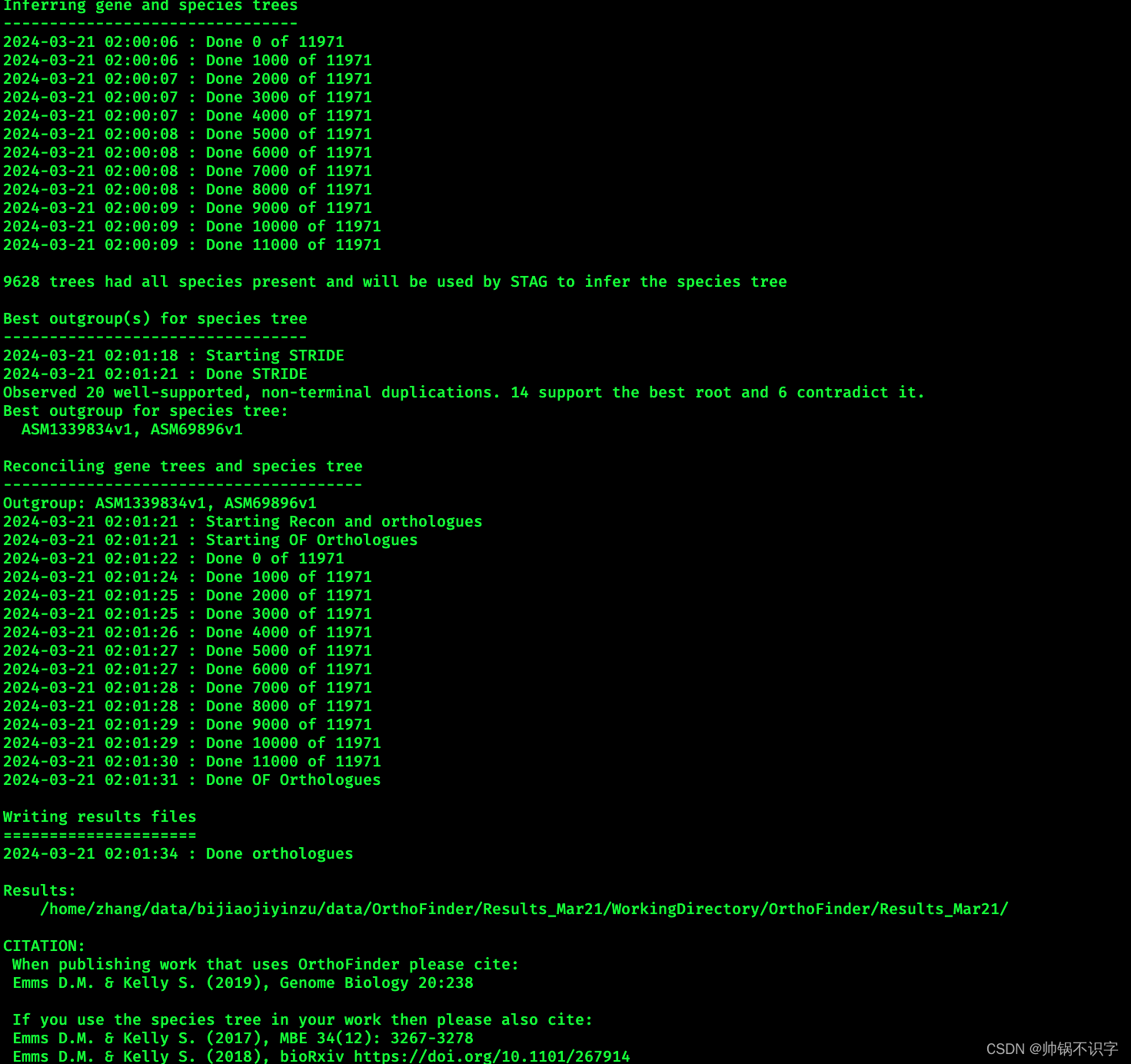The image size is (1131, 1064).
Task: Select the 'MBE 34(12): 3267-3278' citation line
Action: tap(243, 1039)
